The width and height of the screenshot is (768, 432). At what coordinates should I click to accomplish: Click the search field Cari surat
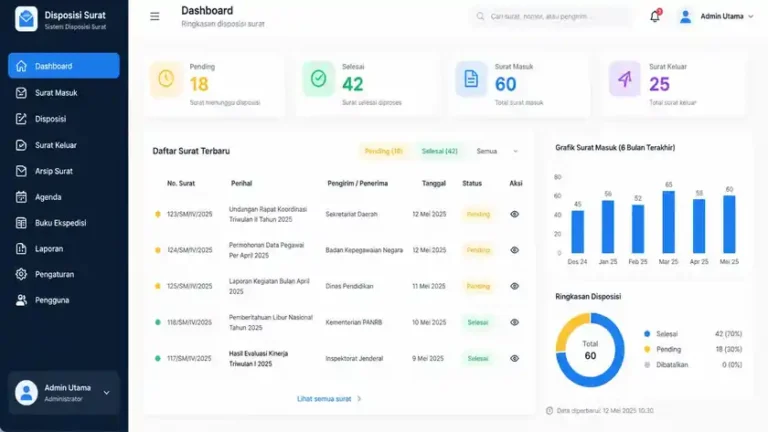tap(551, 17)
